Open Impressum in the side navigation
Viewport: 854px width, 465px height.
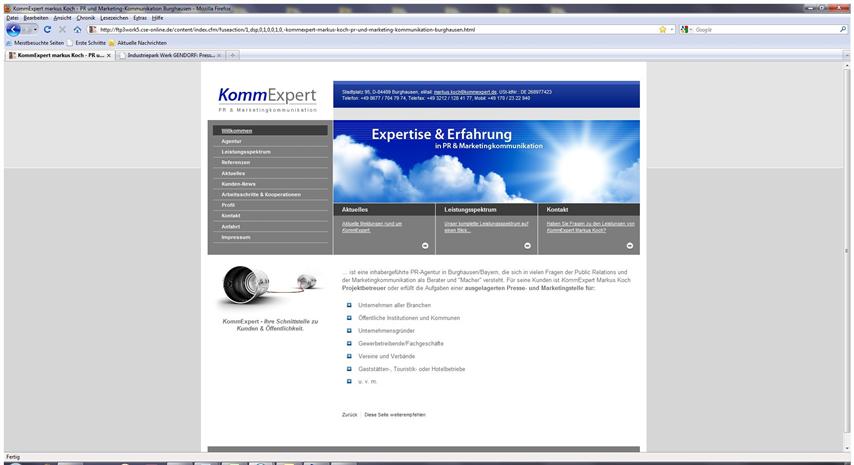(236, 237)
